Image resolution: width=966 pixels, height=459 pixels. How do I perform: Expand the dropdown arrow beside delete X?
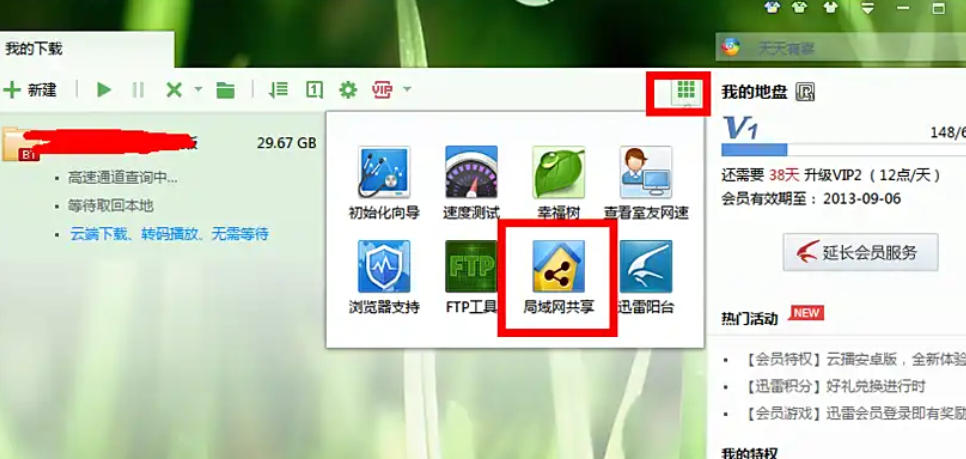[x=198, y=90]
